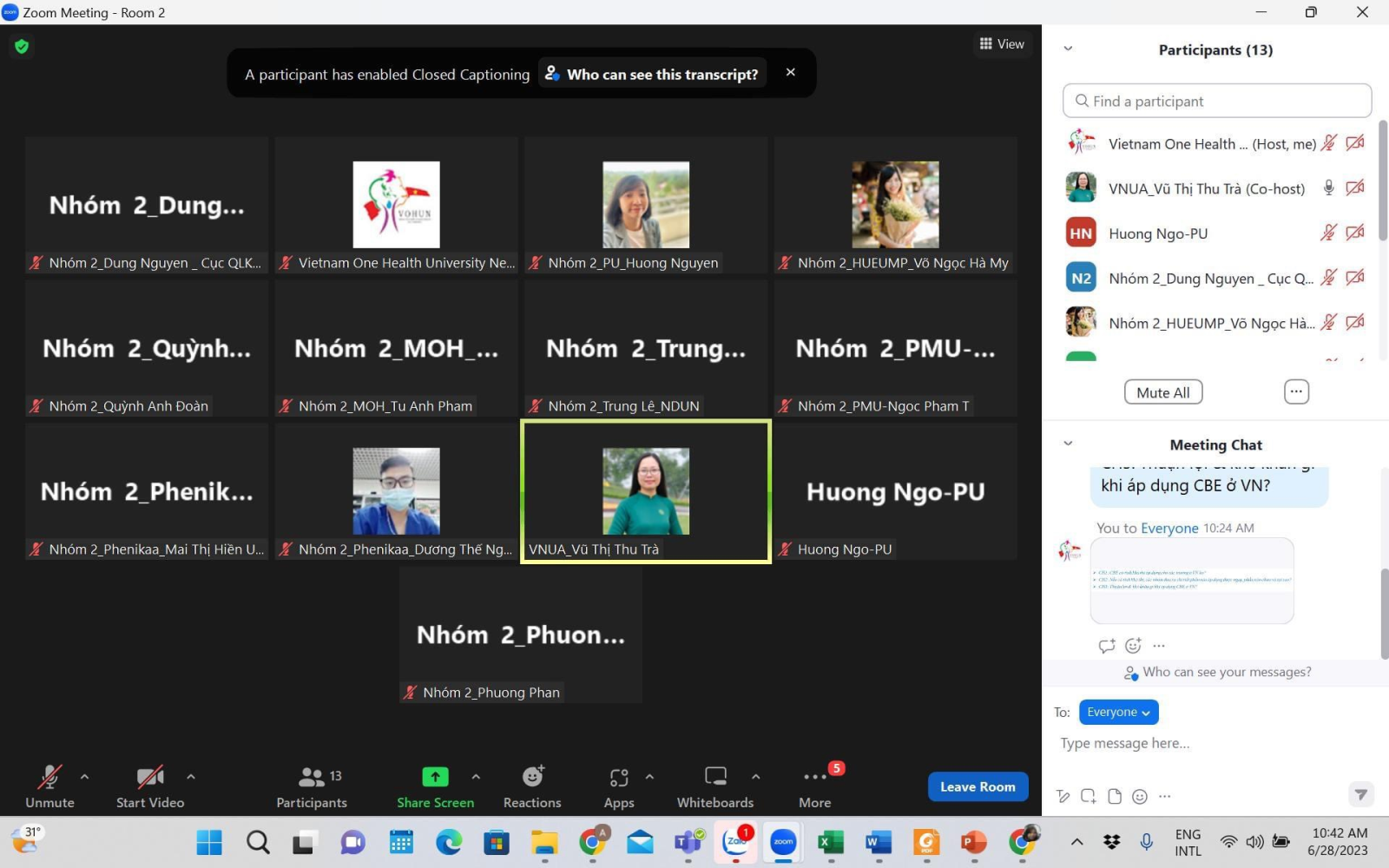Open File Explorer from taskbar
Image resolution: width=1389 pixels, height=868 pixels.
(x=544, y=842)
